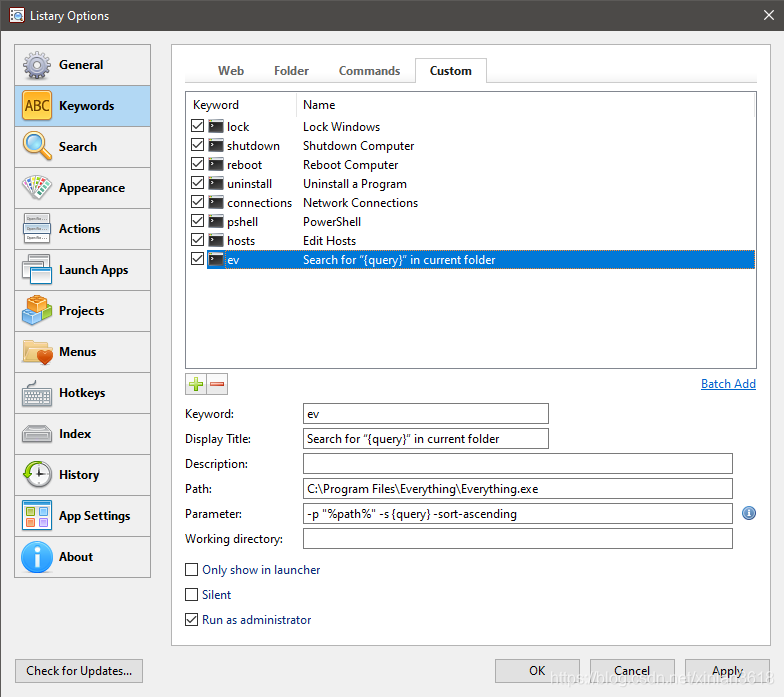Viewport: 784px width, 697px height.
Task: Switch to the Commands tab
Action: click(370, 71)
